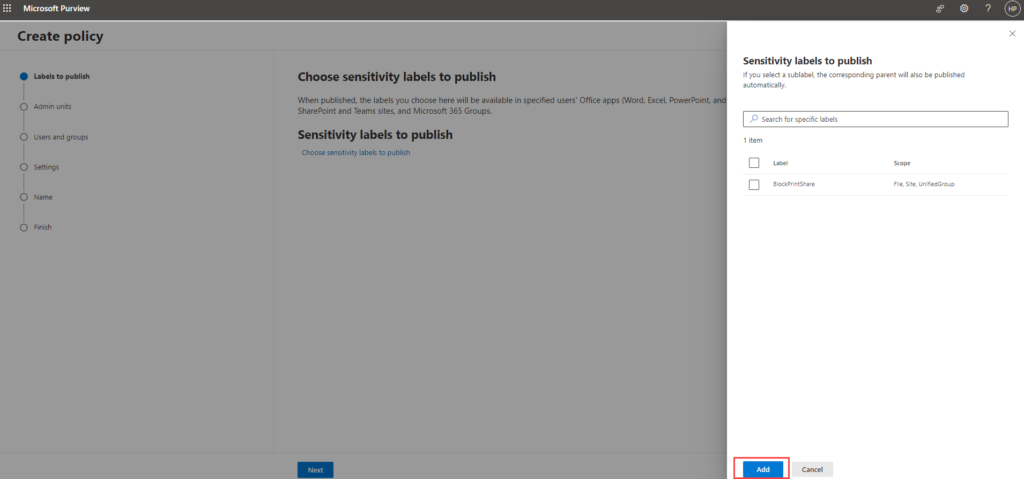
Task: Sort by the Scope column header
Action: tap(902, 162)
